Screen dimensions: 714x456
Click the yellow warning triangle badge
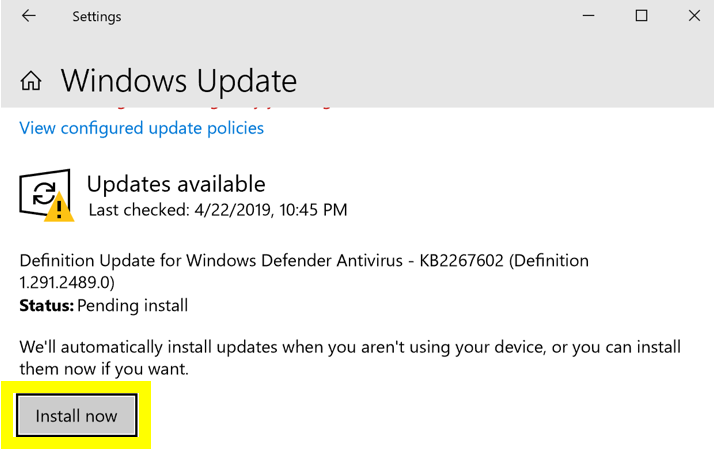tap(59, 208)
